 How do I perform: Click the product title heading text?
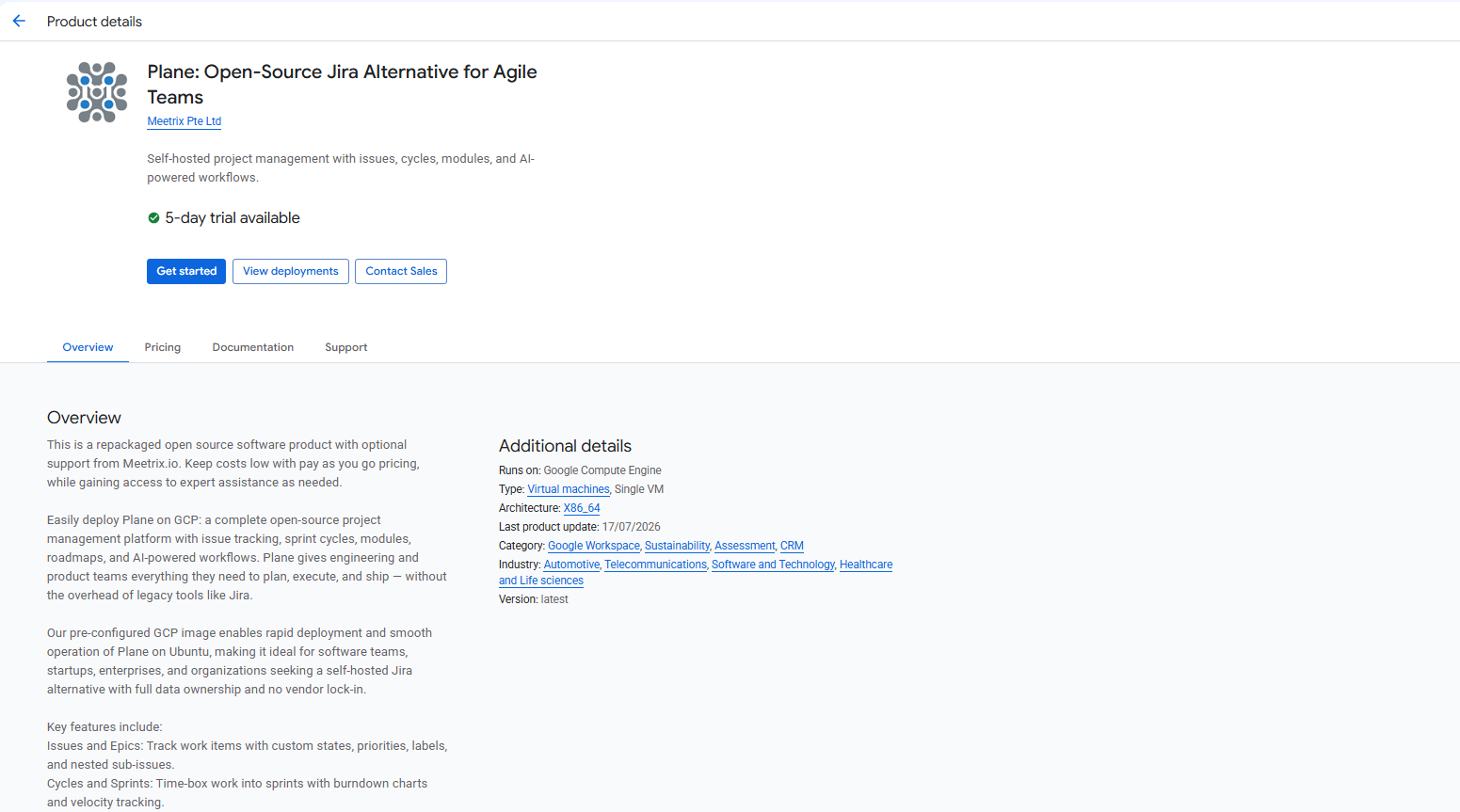[342, 85]
